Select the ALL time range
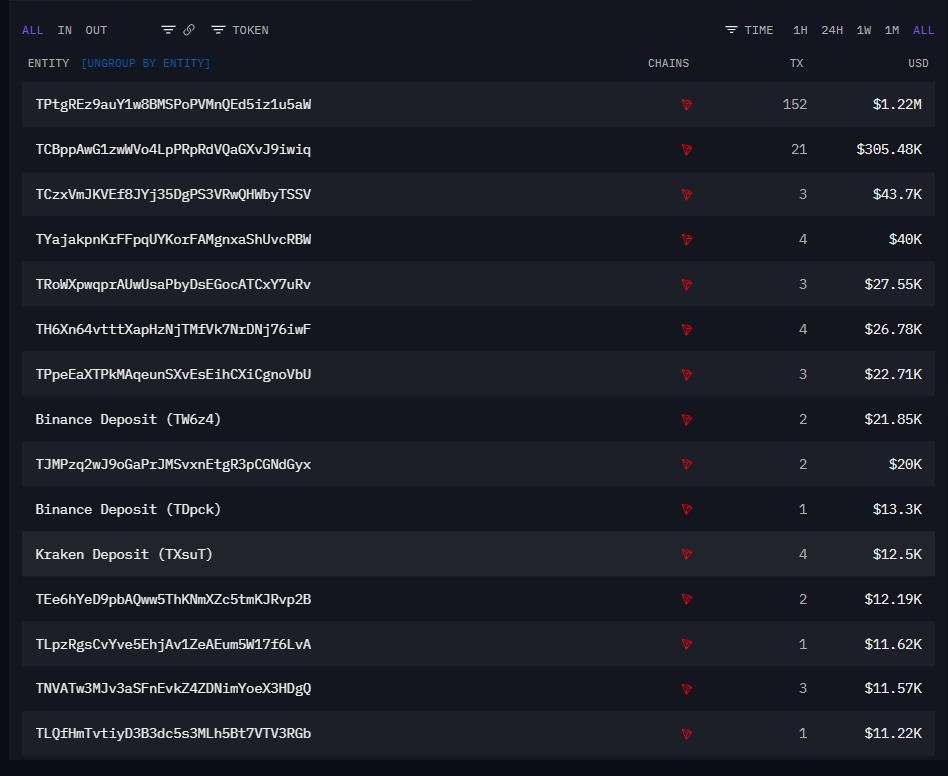Viewport: 948px width, 776px height. (x=923, y=30)
